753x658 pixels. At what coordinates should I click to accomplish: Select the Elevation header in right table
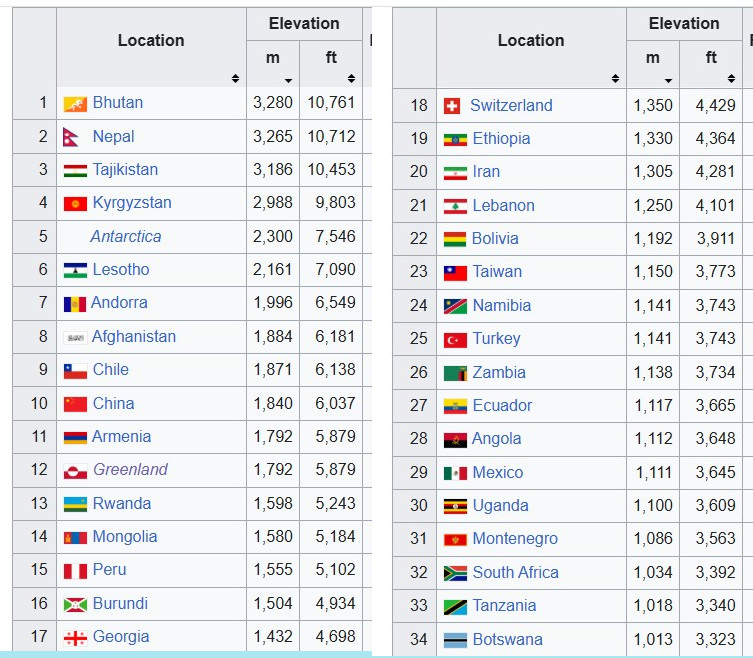coord(683,23)
